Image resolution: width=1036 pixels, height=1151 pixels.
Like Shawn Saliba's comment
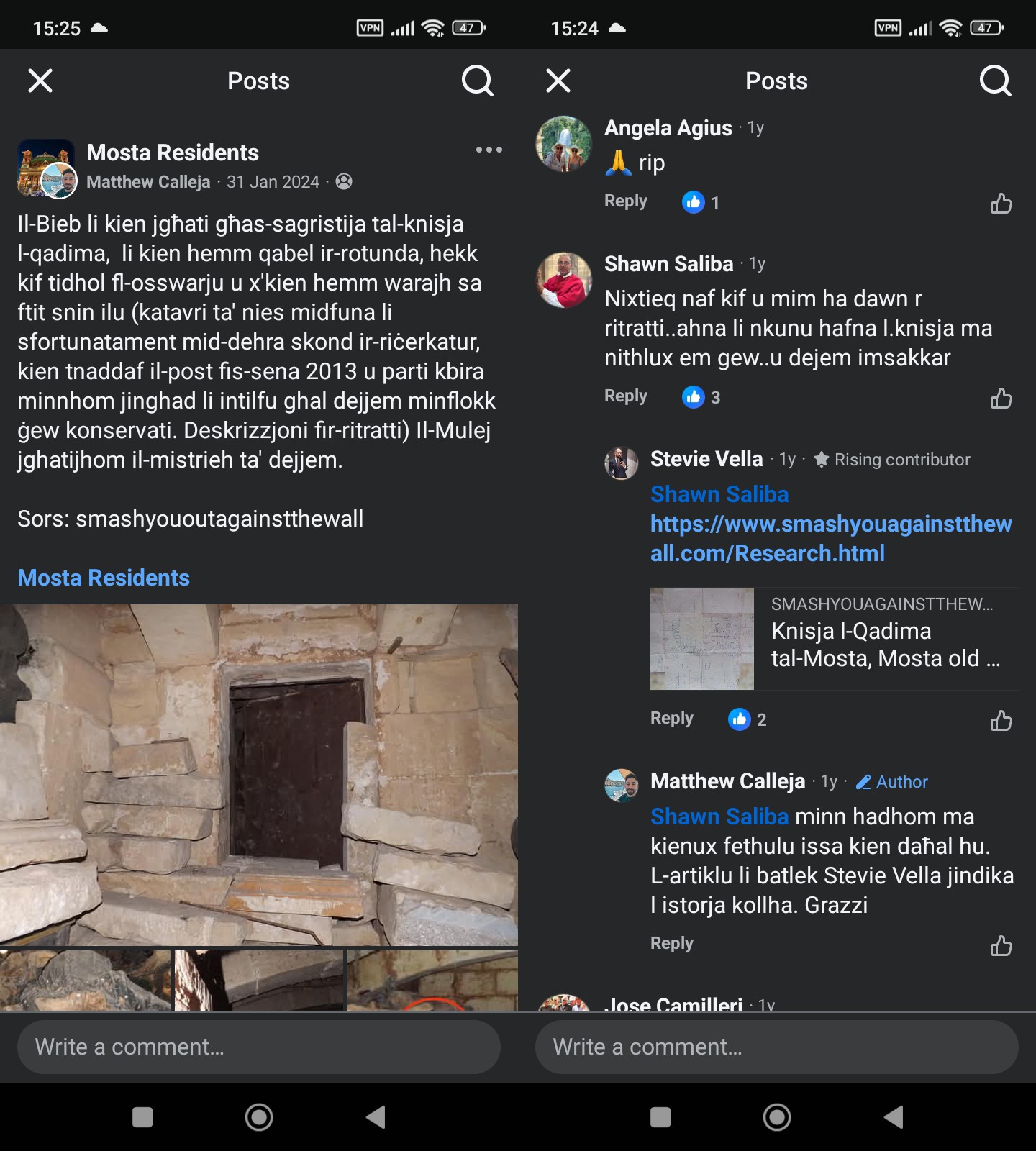click(x=1001, y=398)
